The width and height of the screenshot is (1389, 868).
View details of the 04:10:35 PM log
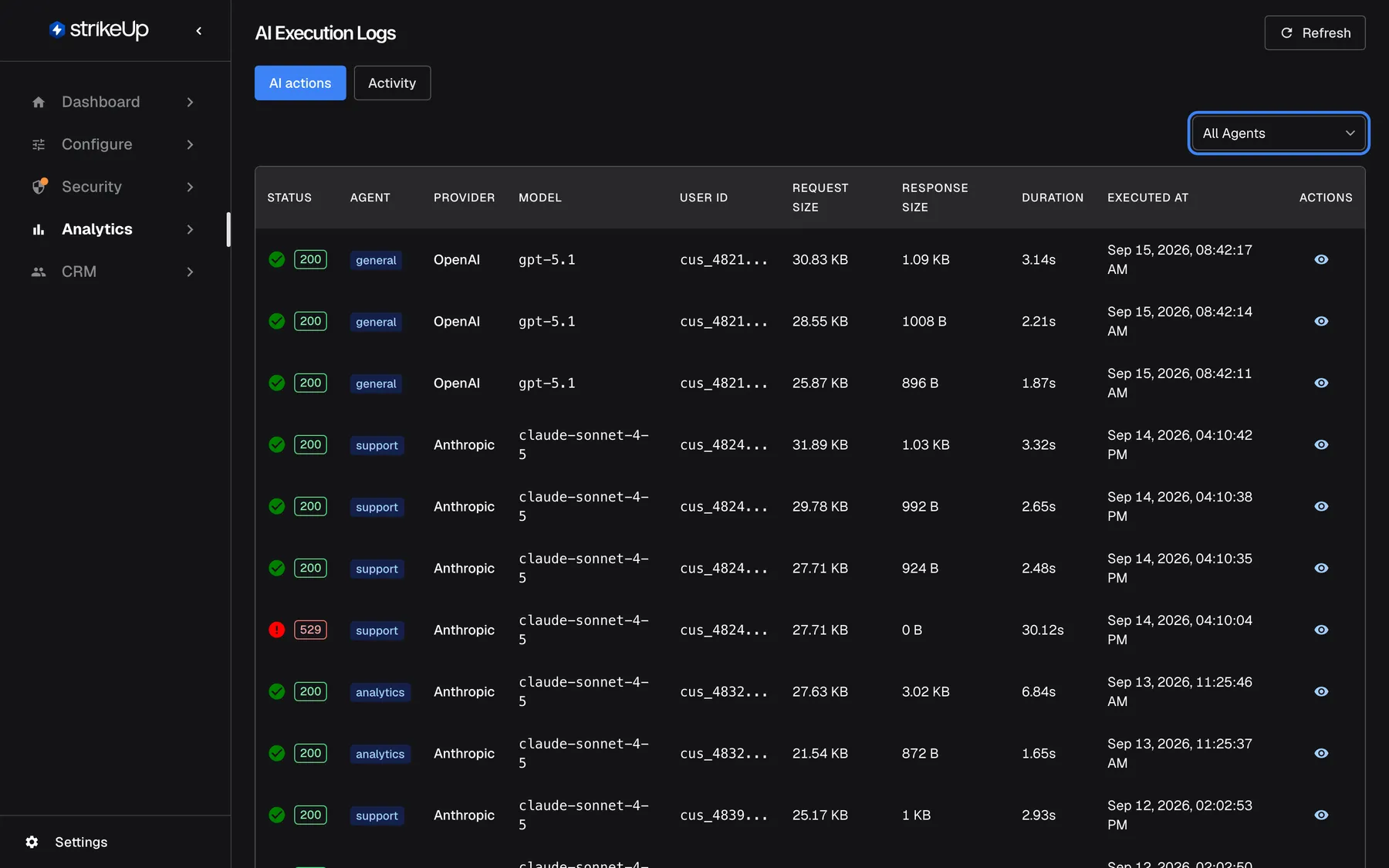[x=1321, y=568]
